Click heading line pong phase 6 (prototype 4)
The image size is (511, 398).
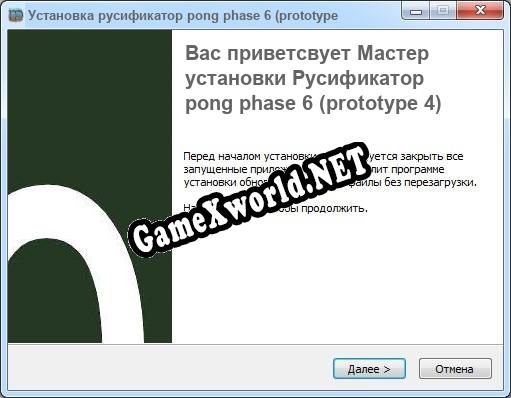(x=313, y=104)
